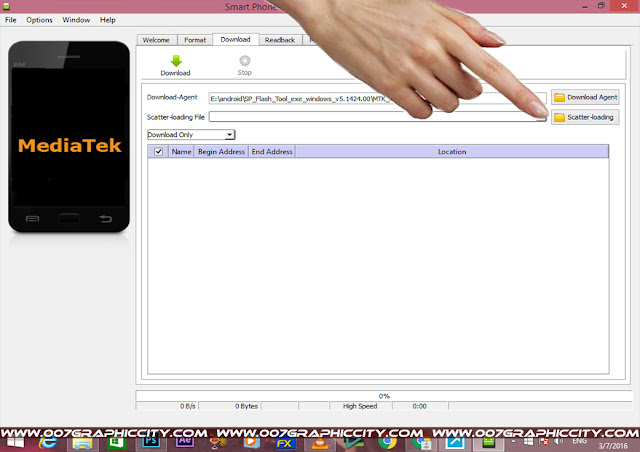Restore down the flash tool window

601,6
